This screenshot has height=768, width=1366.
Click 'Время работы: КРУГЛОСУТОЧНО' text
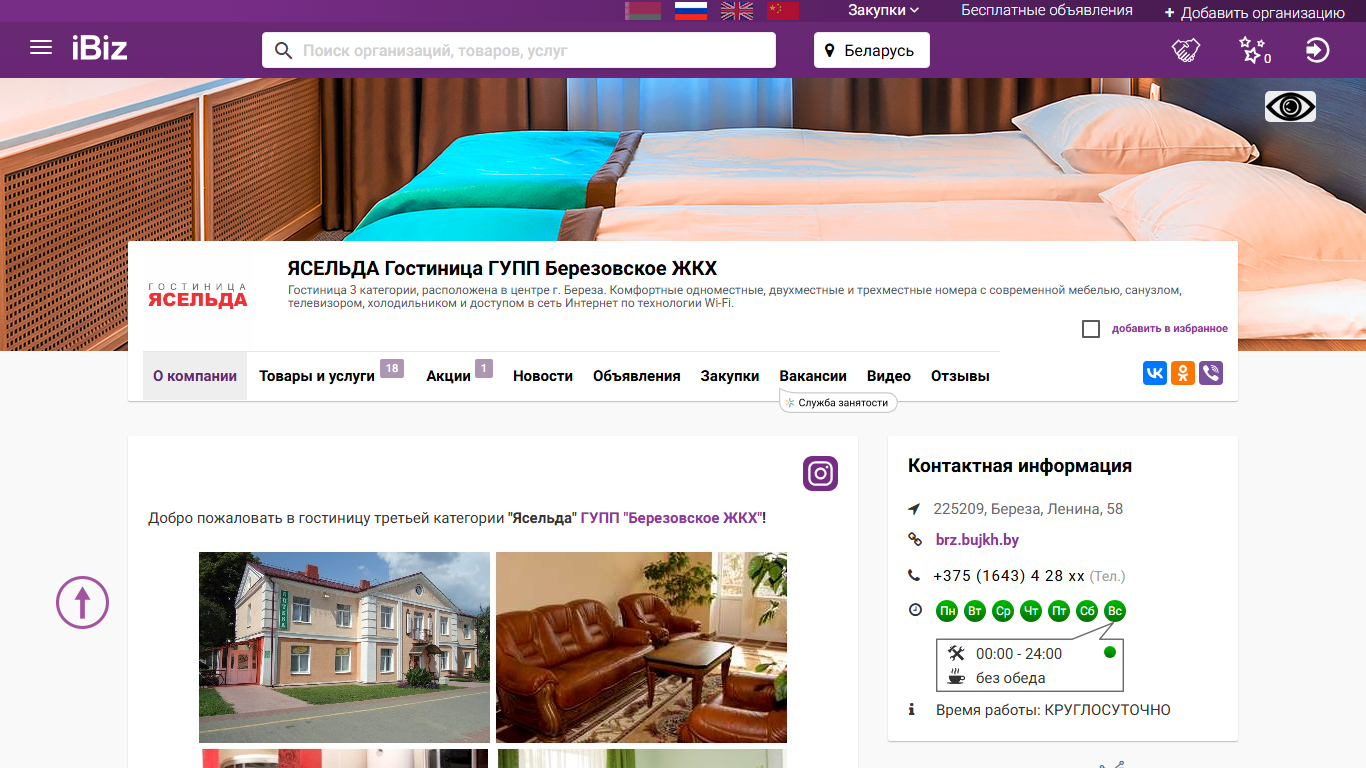pos(1053,710)
